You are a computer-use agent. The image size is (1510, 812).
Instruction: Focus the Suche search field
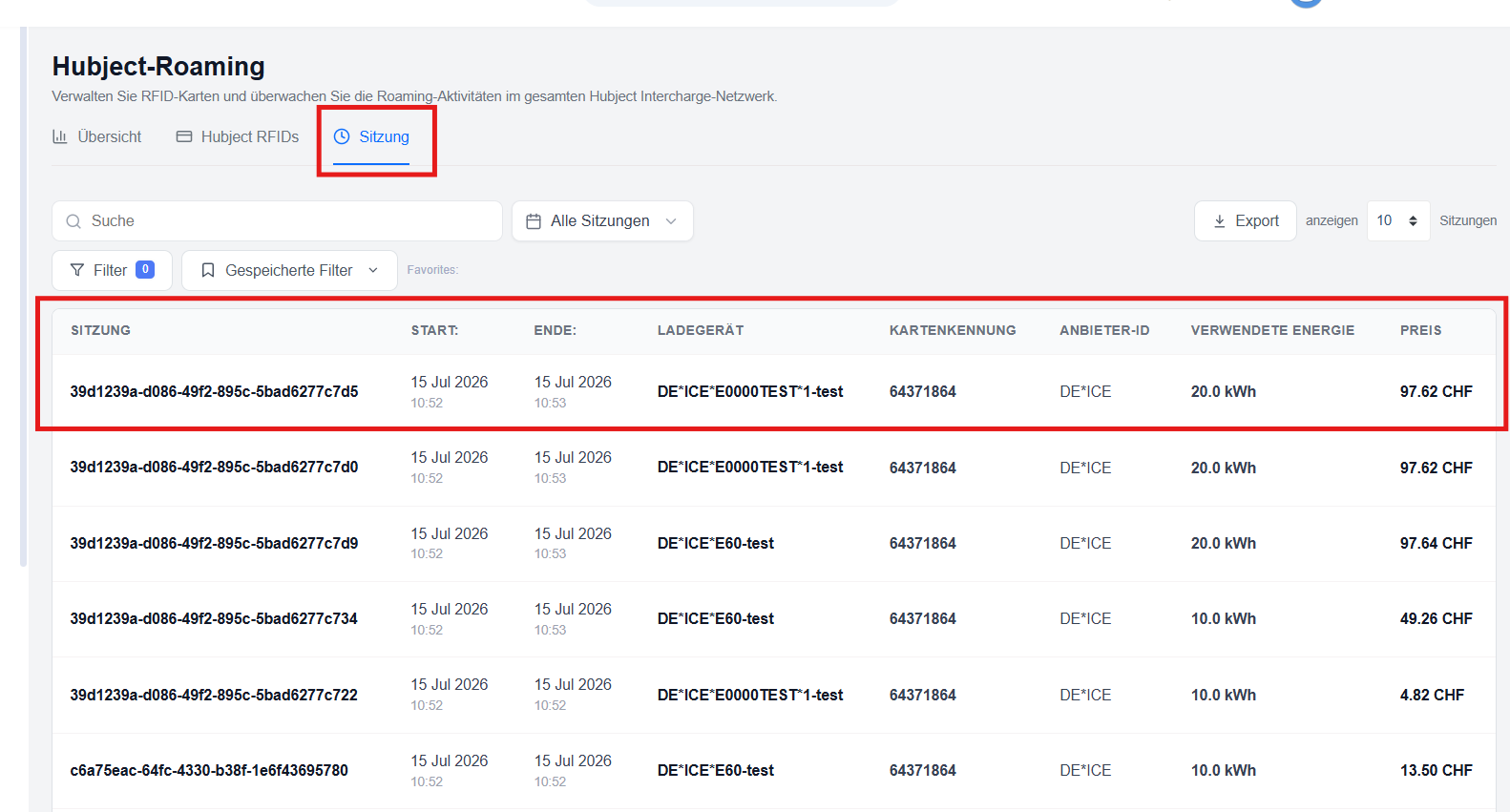277,220
